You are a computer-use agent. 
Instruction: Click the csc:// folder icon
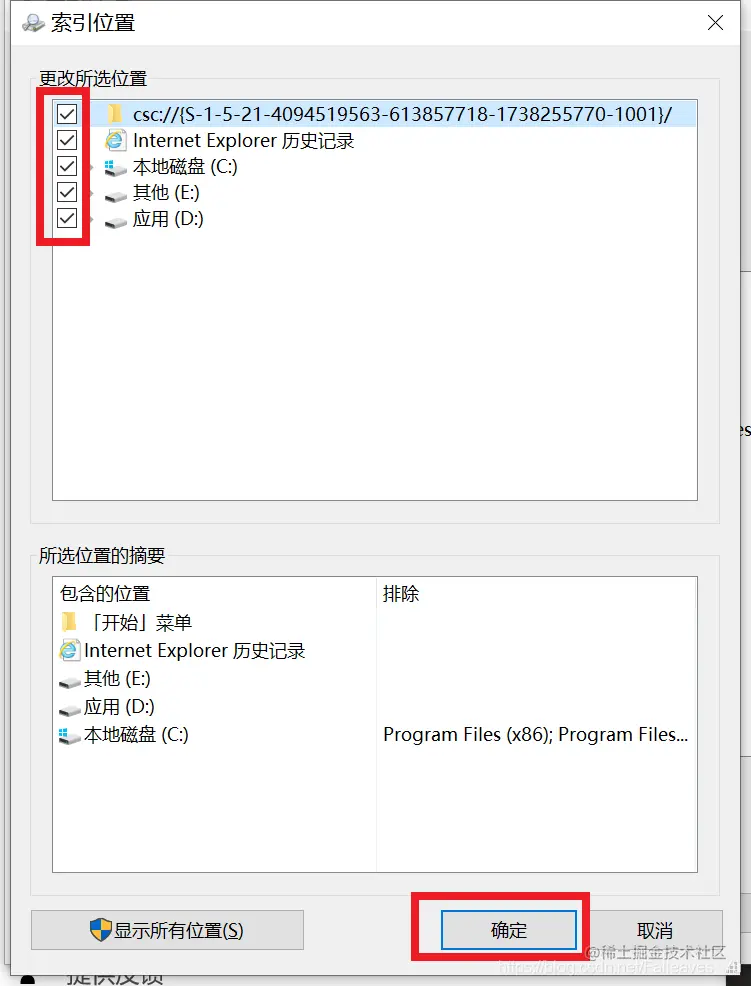click(114, 114)
